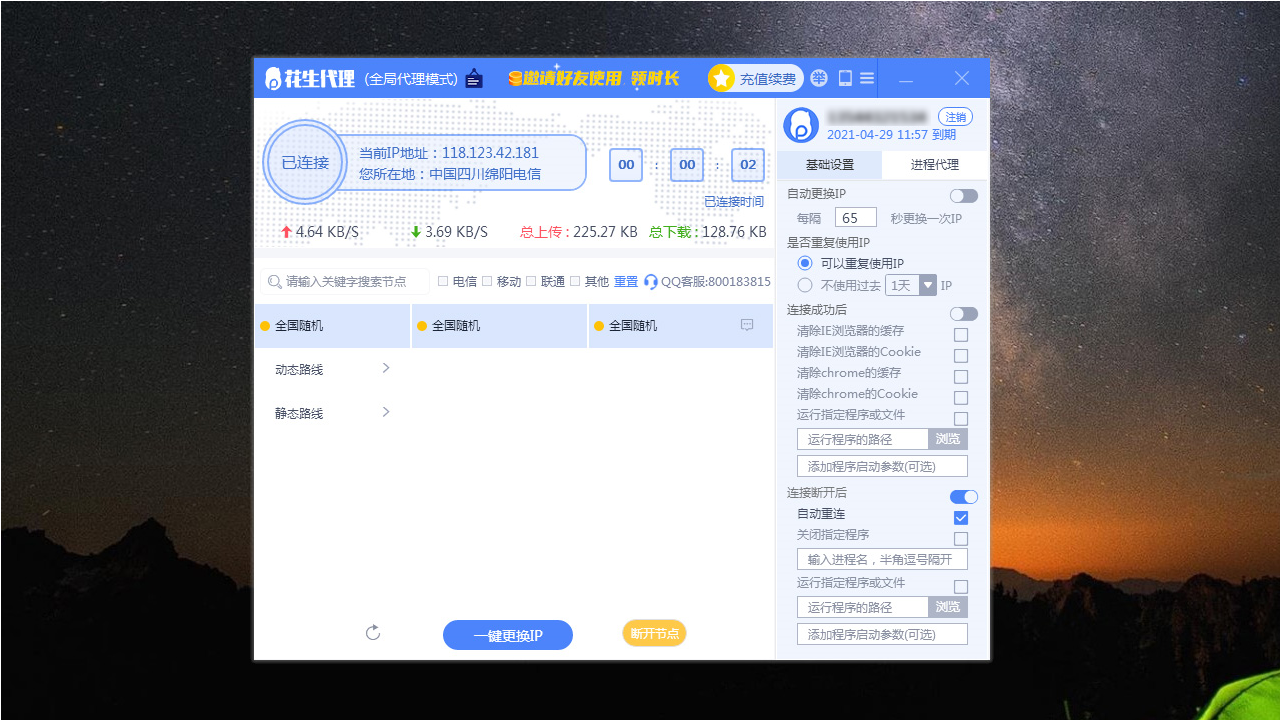
Task: Toggle the 自动更换IP switch
Action: [x=963, y=196]
